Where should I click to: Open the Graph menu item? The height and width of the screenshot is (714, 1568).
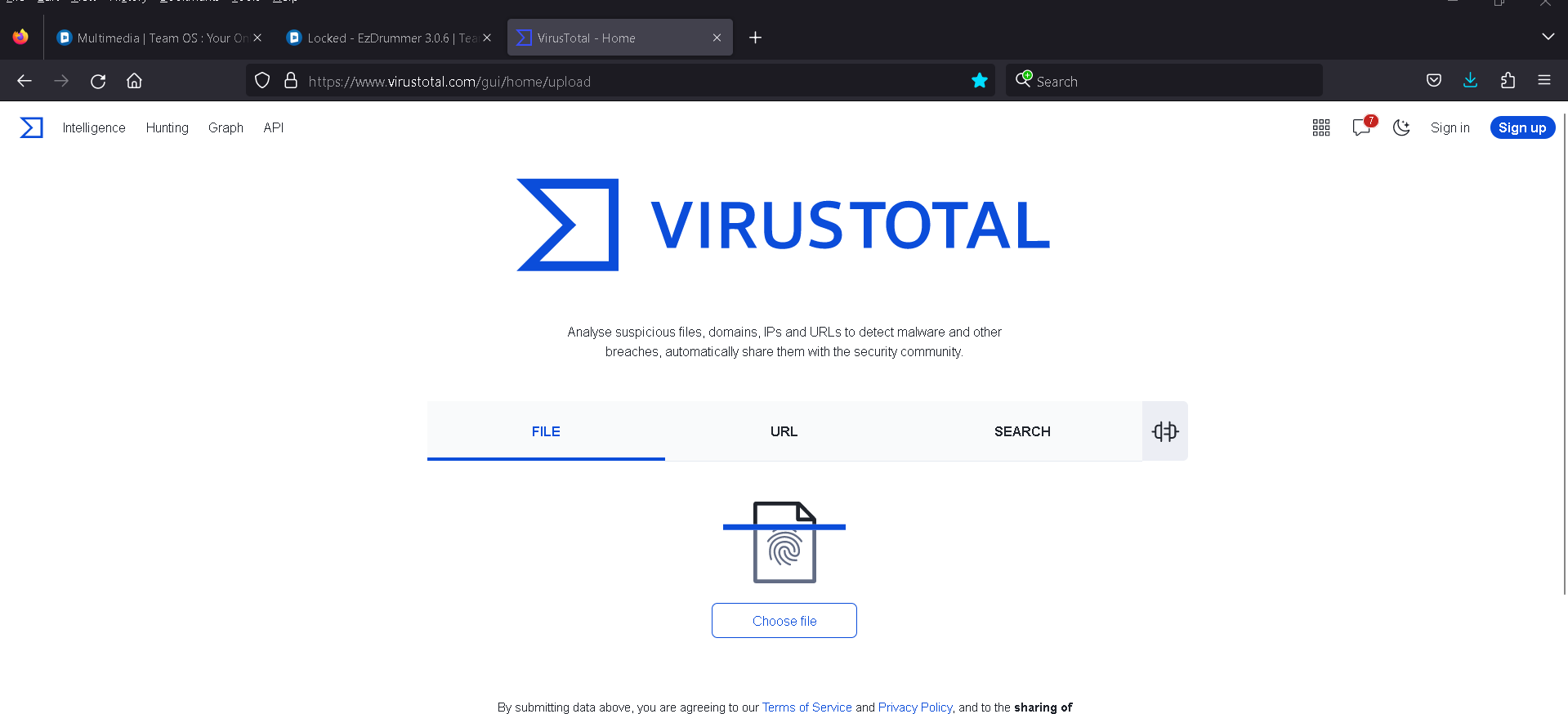(x=226, y=127)
